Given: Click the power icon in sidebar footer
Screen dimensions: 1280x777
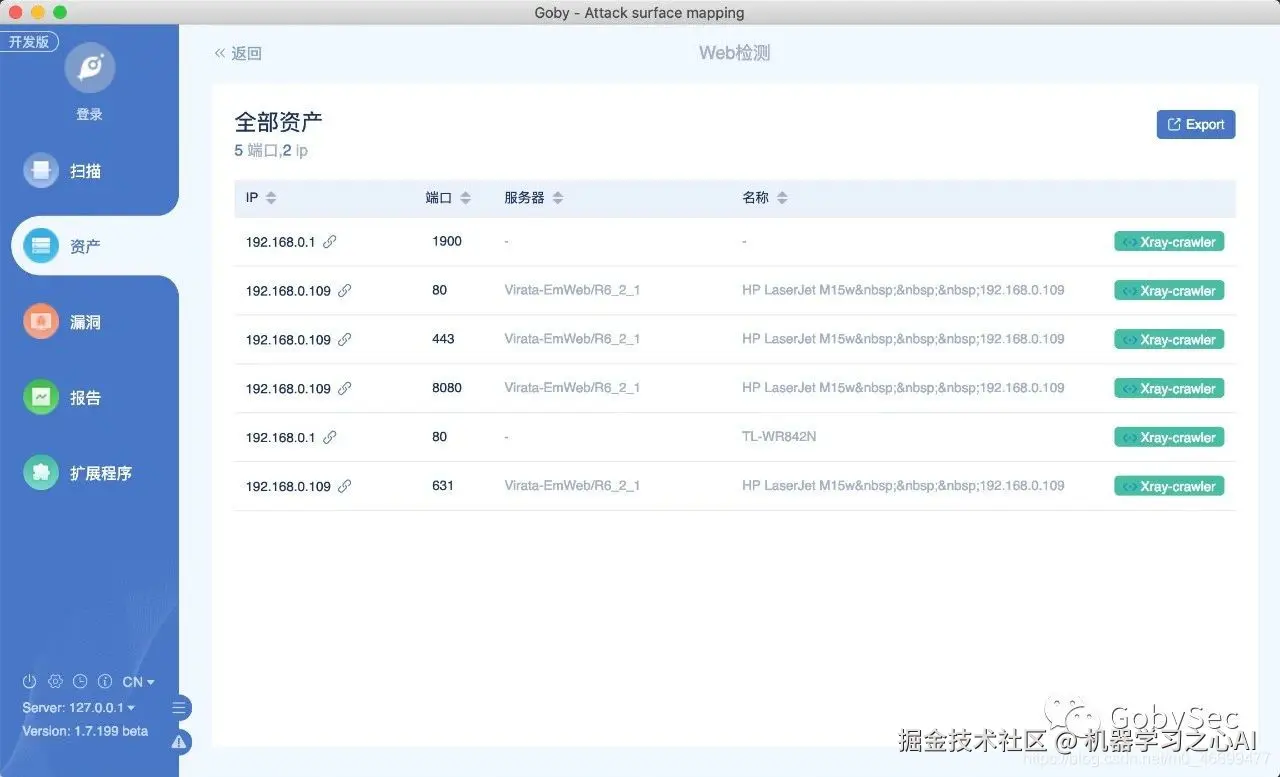Looking at the screenshot, I should [29, 681].
